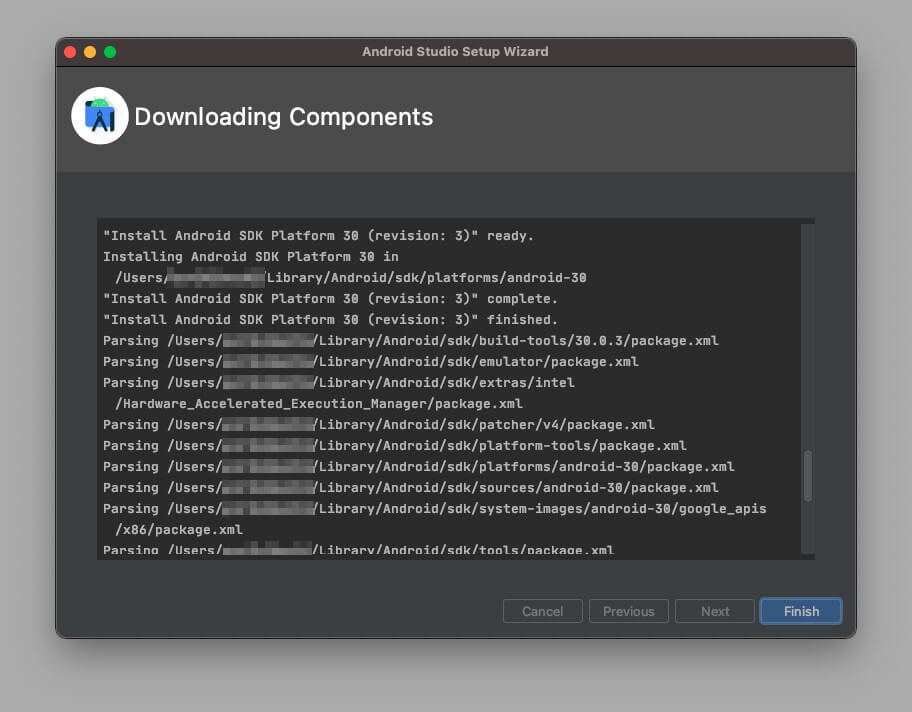Select the emulator/package.xml parsing line
912x712 pixels.
[380, 361]
